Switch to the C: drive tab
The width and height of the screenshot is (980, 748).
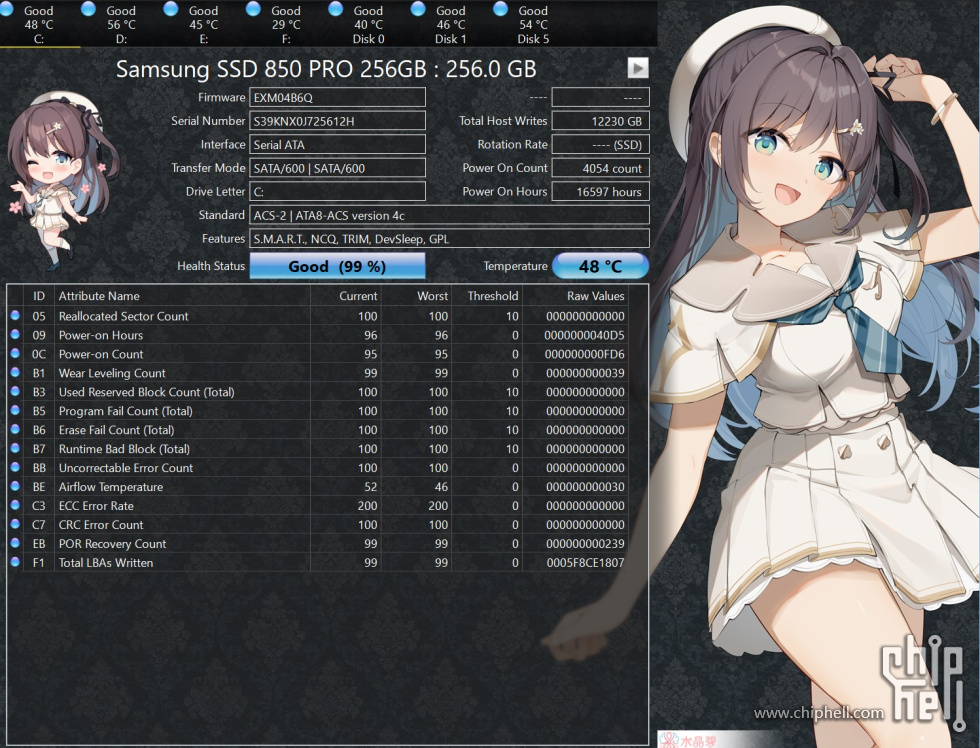tap(39, 24)
